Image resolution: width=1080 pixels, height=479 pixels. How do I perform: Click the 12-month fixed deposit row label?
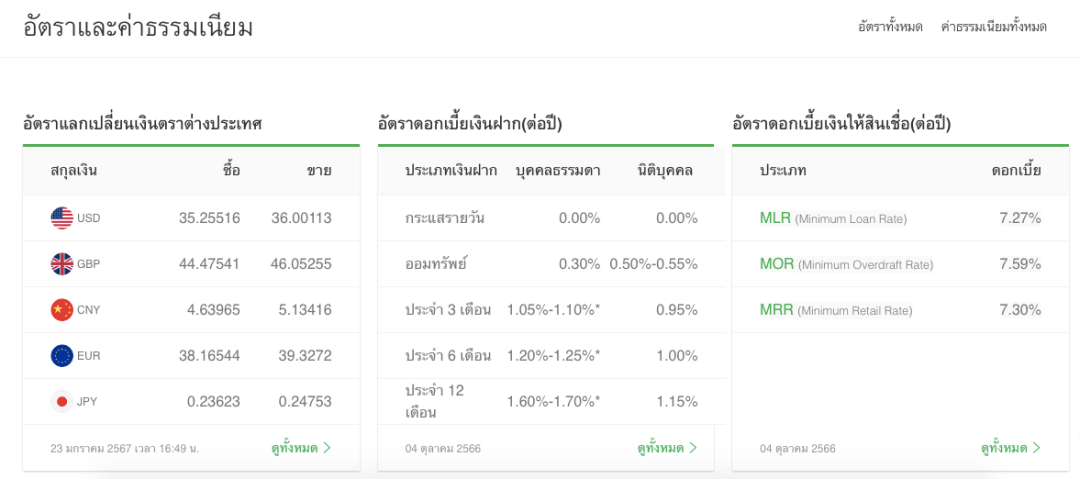click(x=435, y=401)
